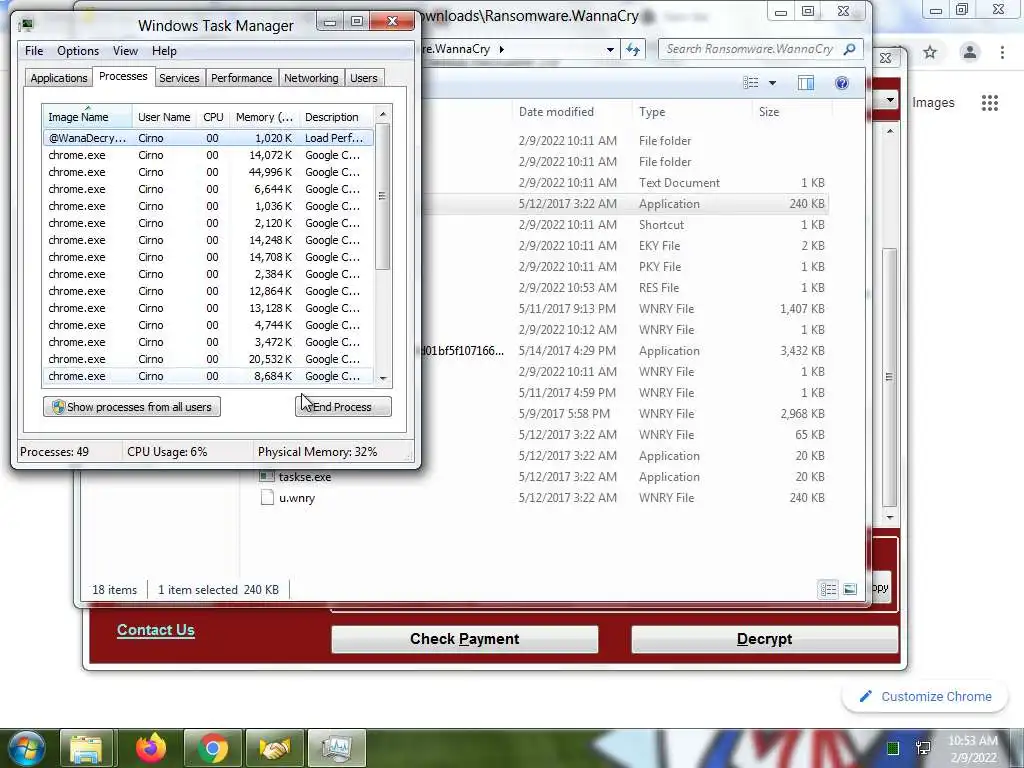Open Explorer help via question mark icon
Screen dimensions: 1024x768
tap(842, 83)
